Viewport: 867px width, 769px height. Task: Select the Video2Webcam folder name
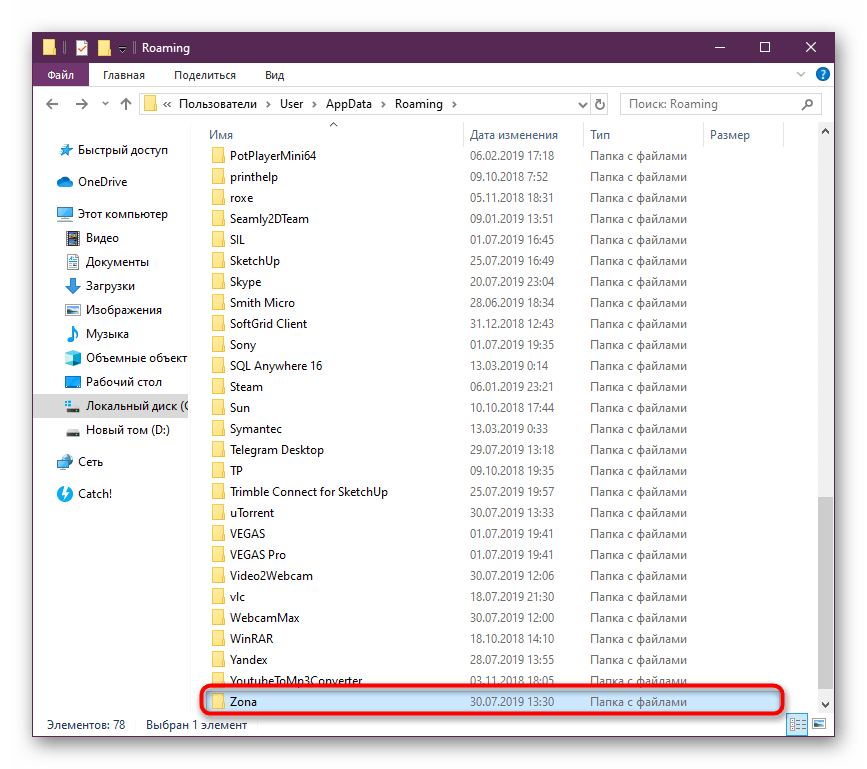click(271, 576)
